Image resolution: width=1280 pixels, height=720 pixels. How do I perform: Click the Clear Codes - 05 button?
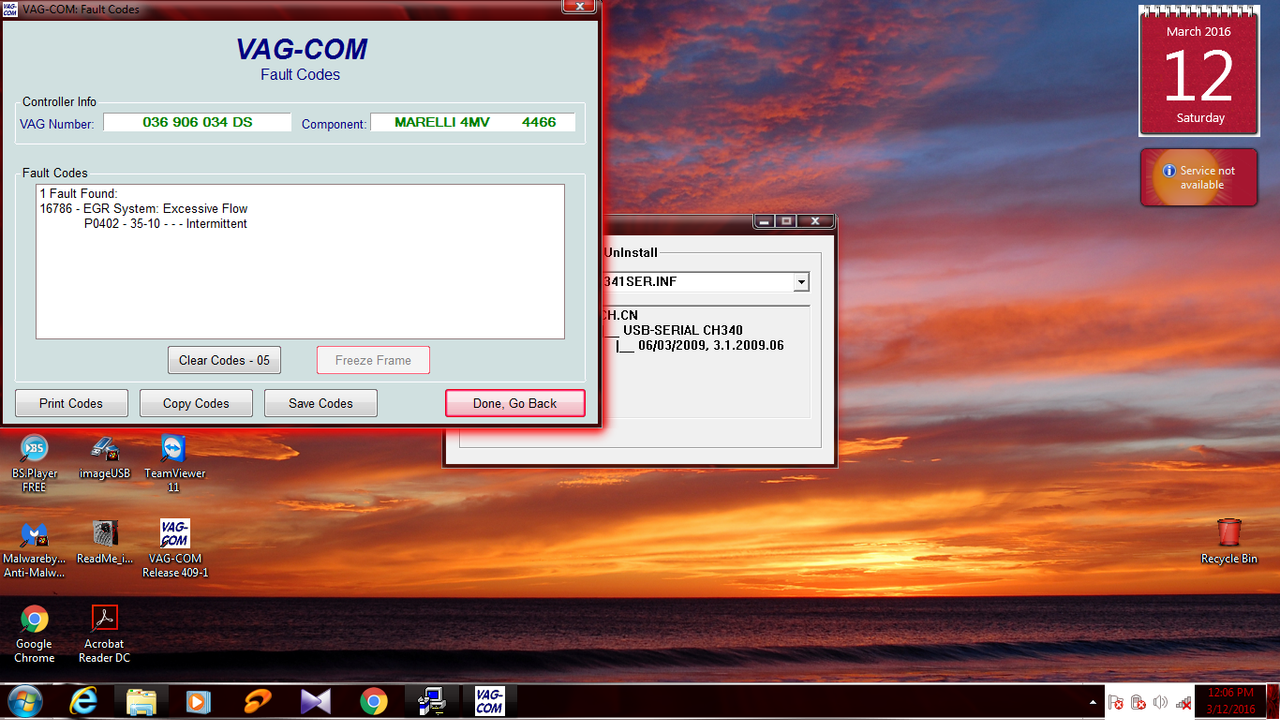[224, 360]
